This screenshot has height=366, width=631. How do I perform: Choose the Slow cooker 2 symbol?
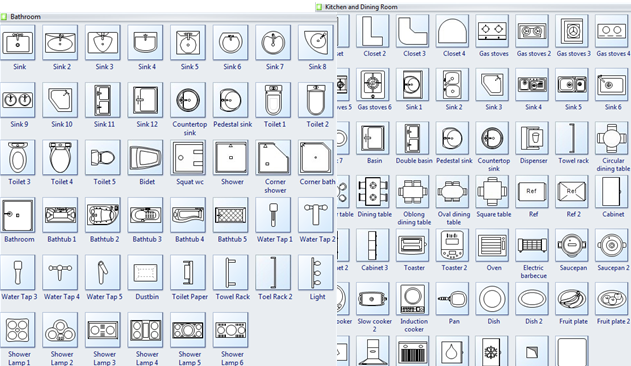pos(373,299)
